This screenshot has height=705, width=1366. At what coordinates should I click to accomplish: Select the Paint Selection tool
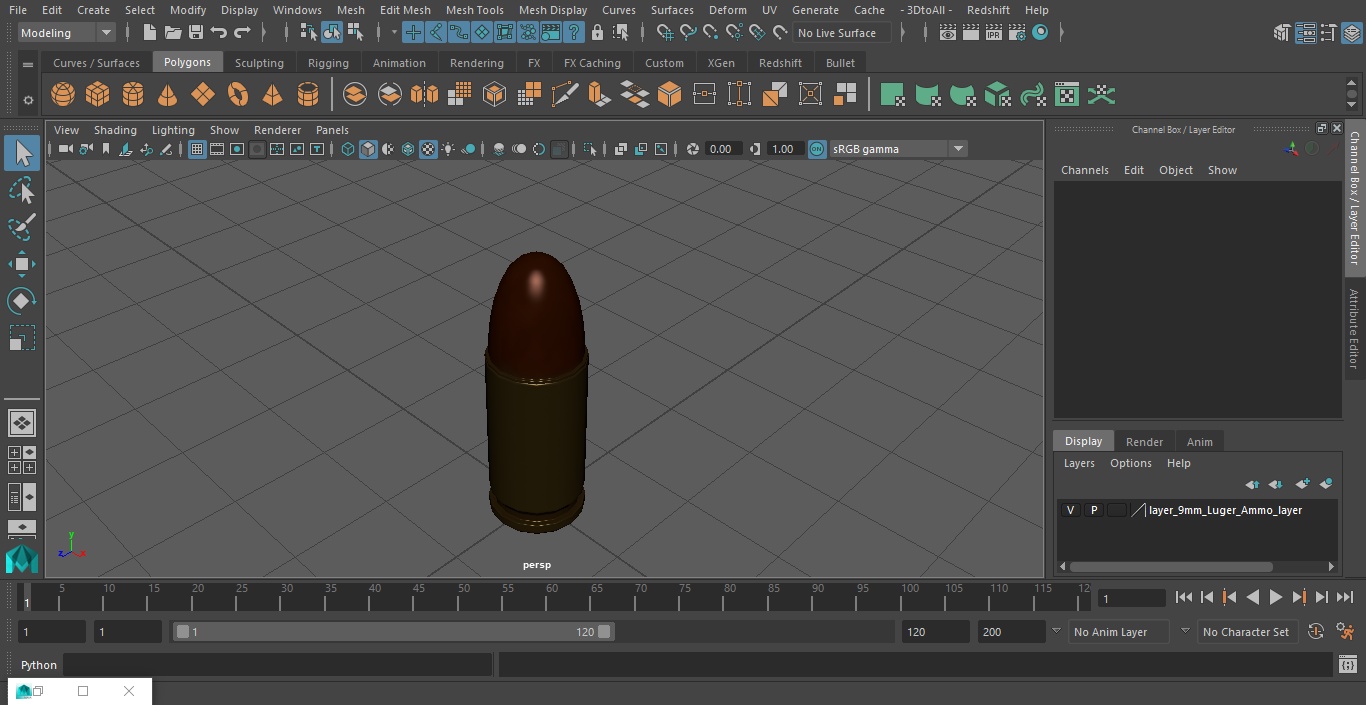pos(22,227)
